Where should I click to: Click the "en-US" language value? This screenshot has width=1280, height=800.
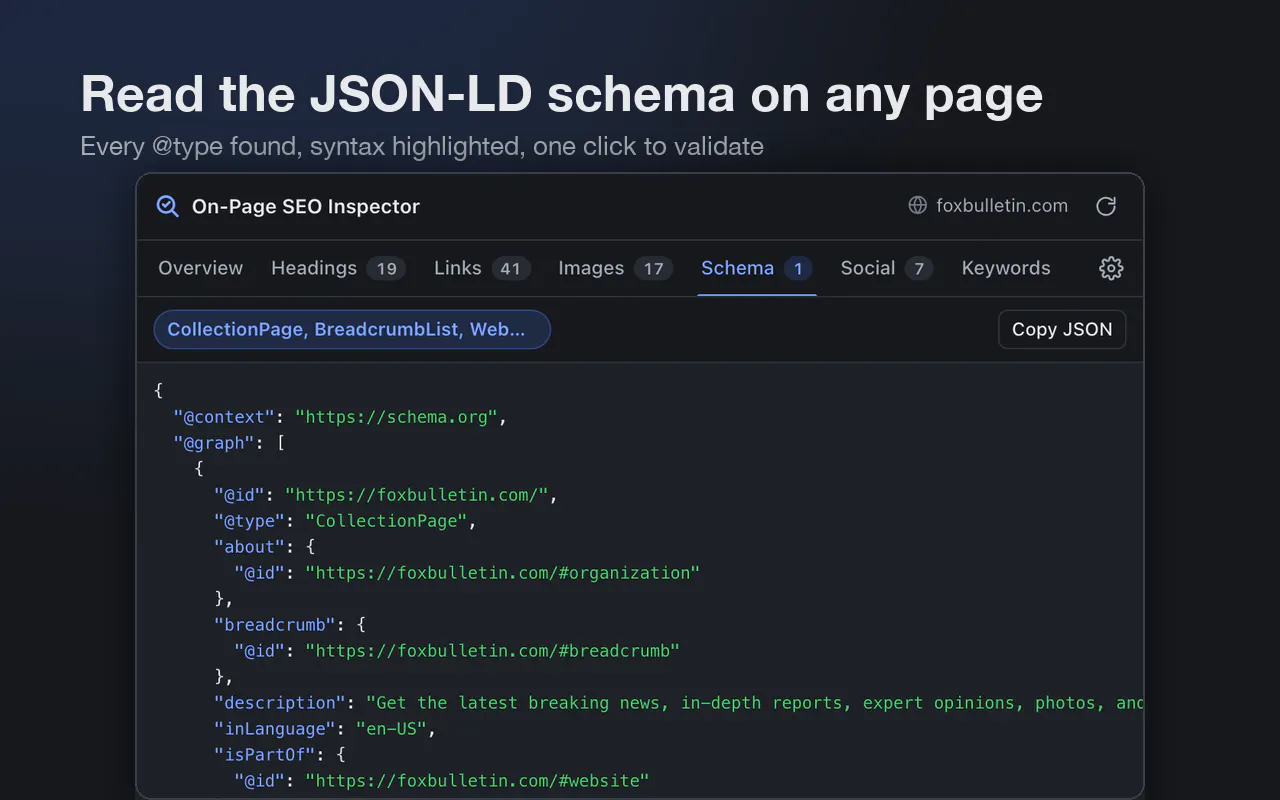[391, 729]
